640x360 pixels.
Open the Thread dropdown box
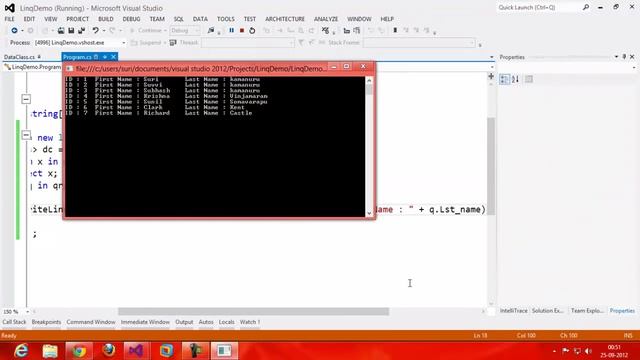pyautogui.click(x=247, y=42)
